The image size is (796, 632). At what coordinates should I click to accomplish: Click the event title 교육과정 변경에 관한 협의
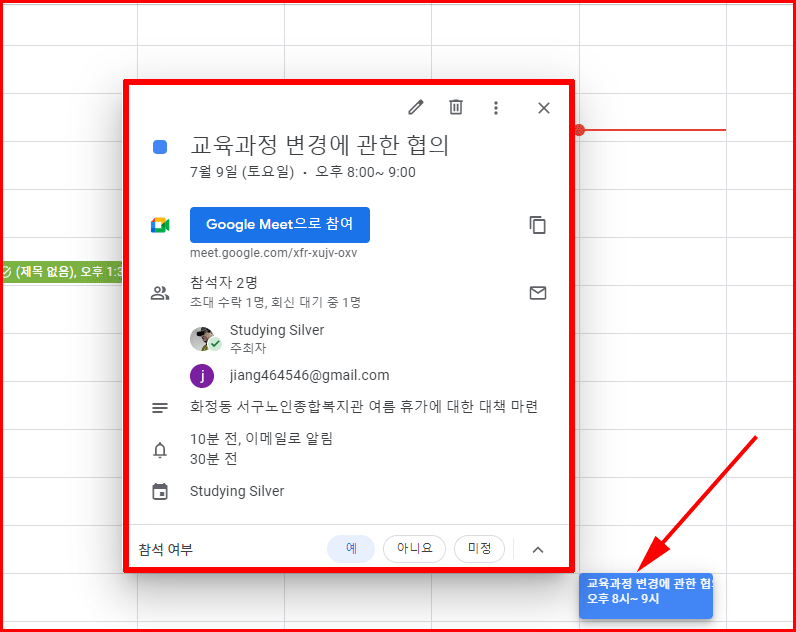coord(319,145)
